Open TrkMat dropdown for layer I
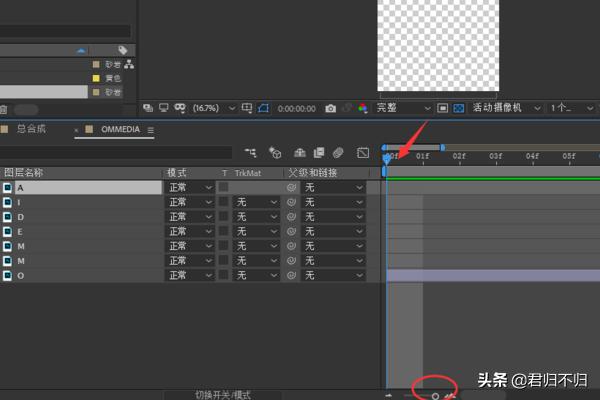600x400 pixels. tap(256, 202)
